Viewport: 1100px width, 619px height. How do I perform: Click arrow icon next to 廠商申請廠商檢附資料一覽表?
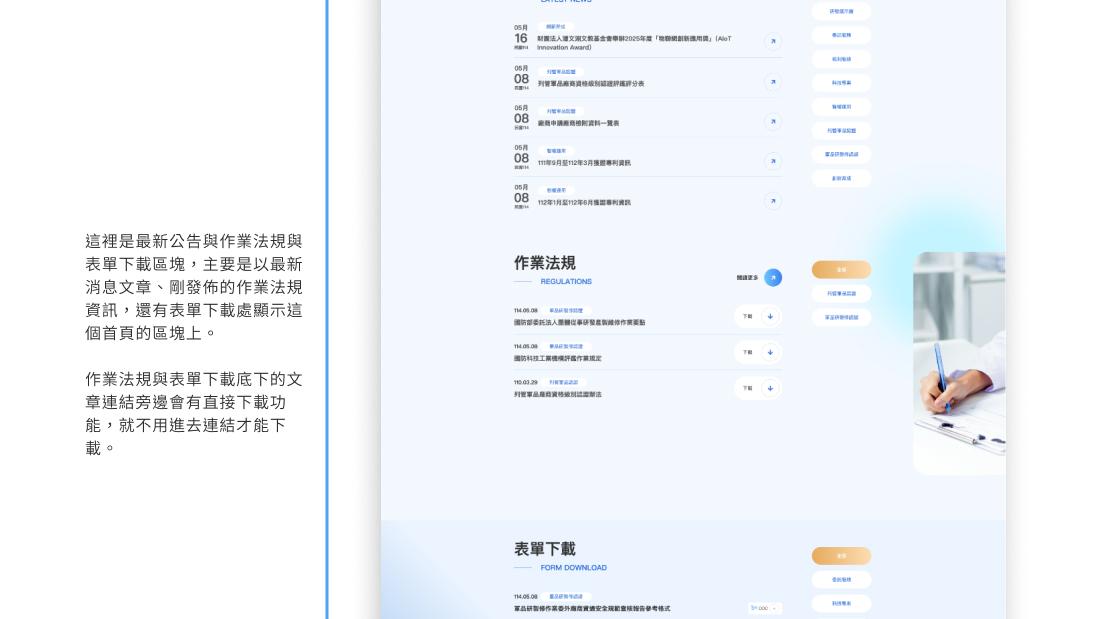click(772, 122)
